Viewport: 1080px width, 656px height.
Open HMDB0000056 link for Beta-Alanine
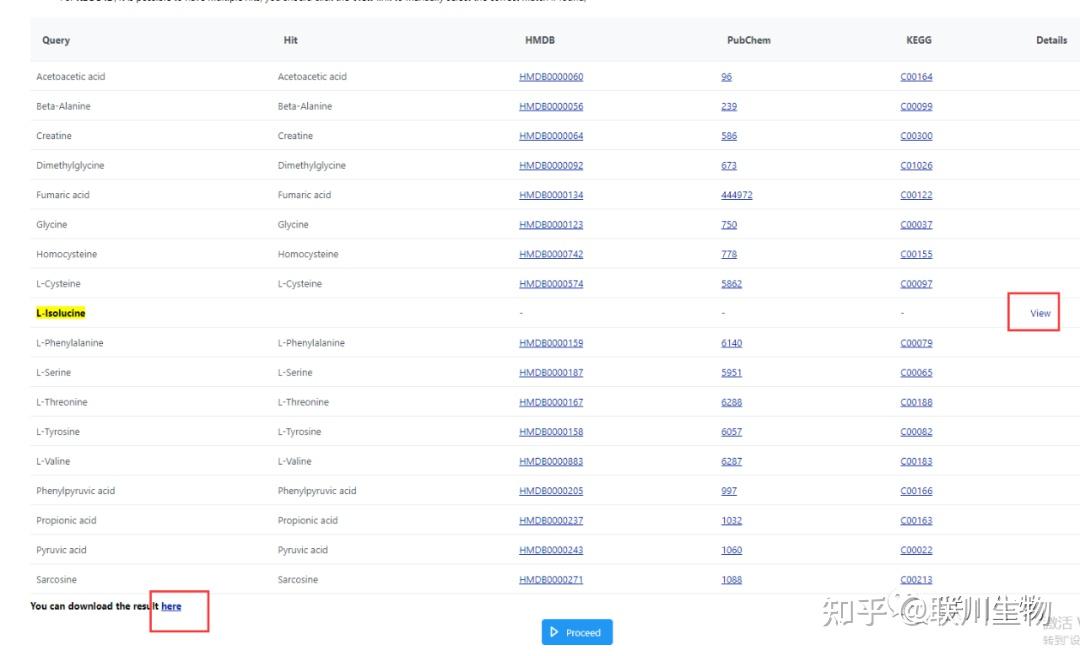point(551,106)
